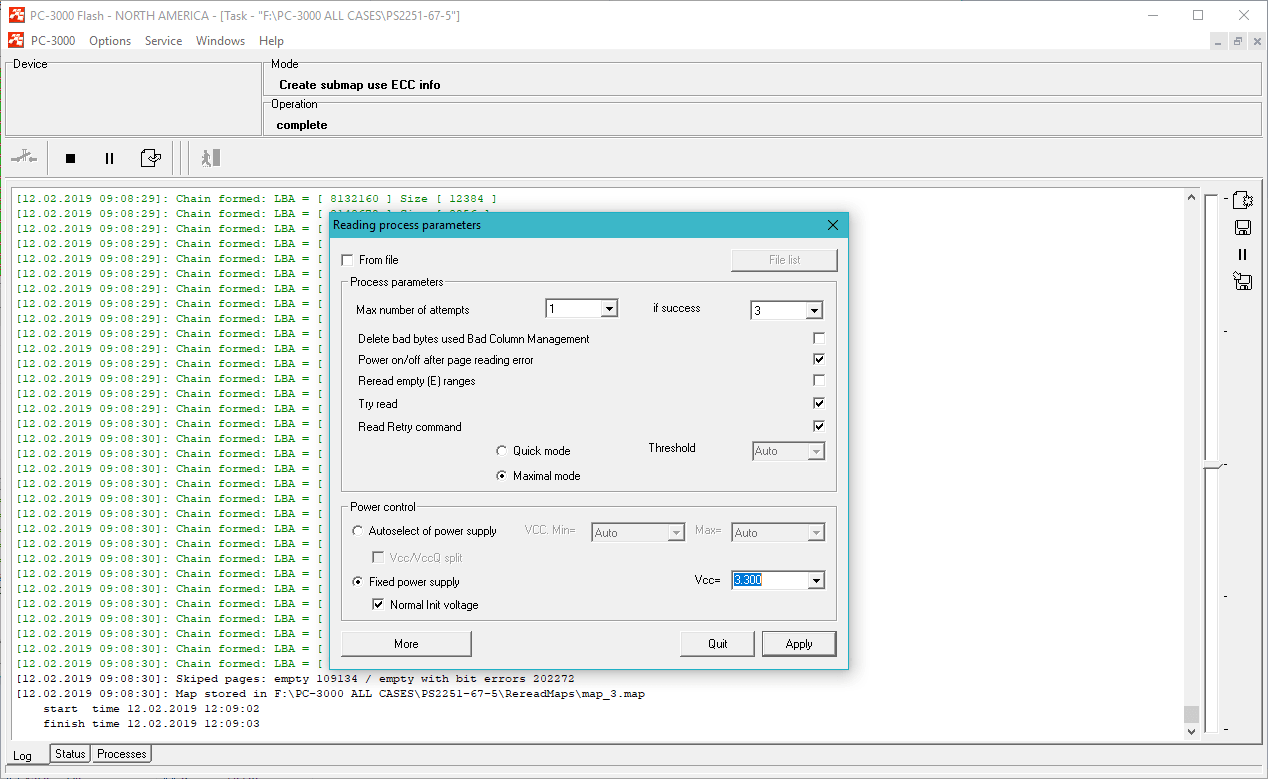Toggle the Read Retry command checkbox
Screen dimensions: 1268x779
click(x=819, y=426)
